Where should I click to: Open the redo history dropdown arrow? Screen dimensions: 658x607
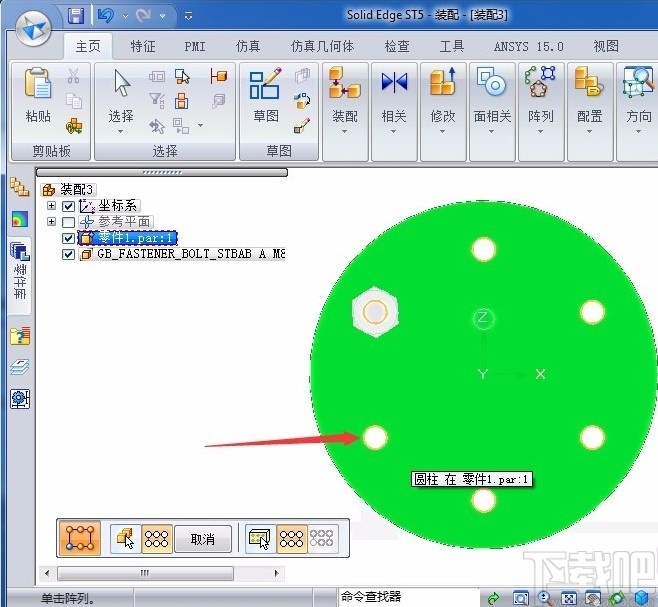coord(162,16)
